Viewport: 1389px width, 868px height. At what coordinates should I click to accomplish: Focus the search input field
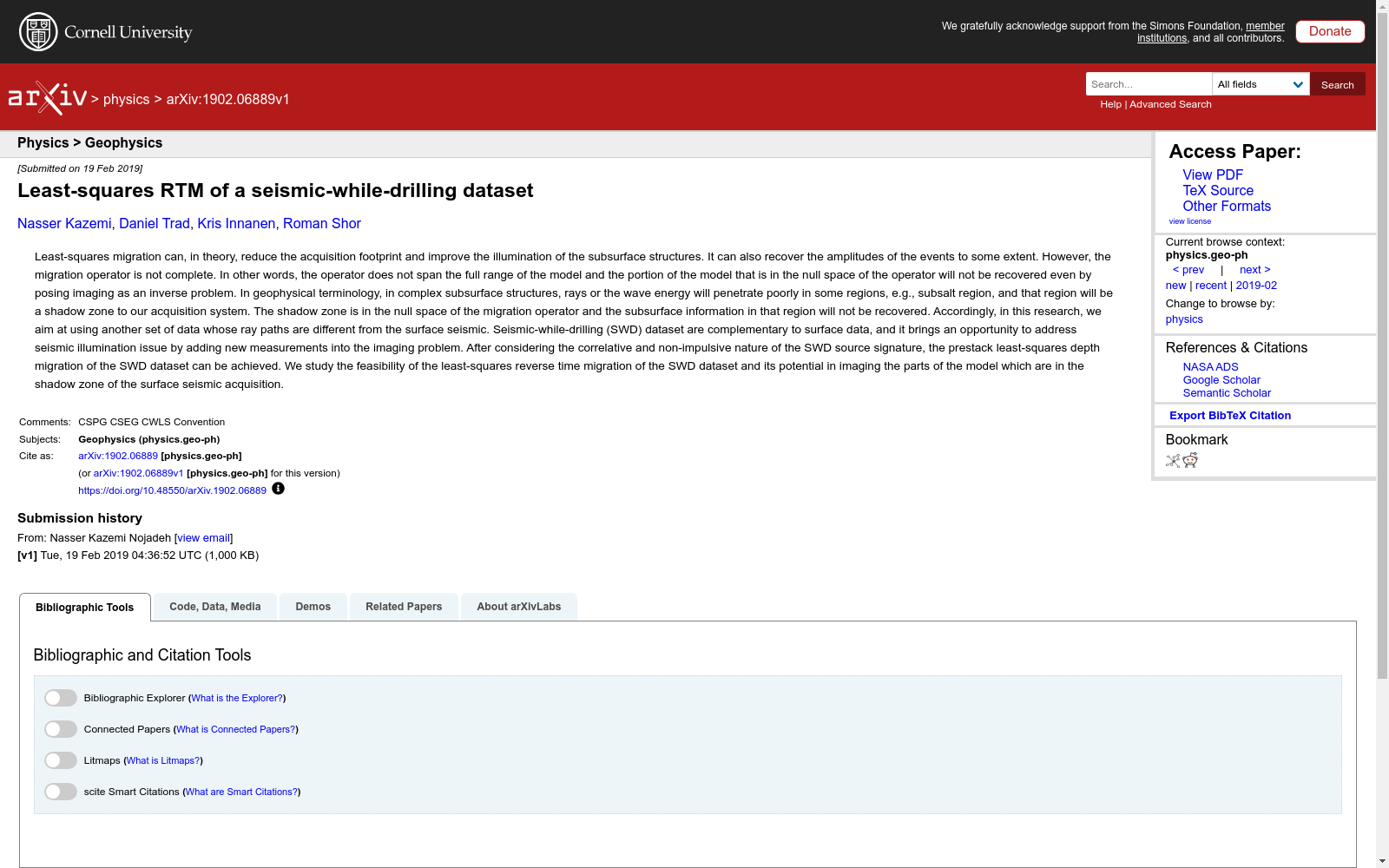pyautogui.click(x=1149, y=84)
